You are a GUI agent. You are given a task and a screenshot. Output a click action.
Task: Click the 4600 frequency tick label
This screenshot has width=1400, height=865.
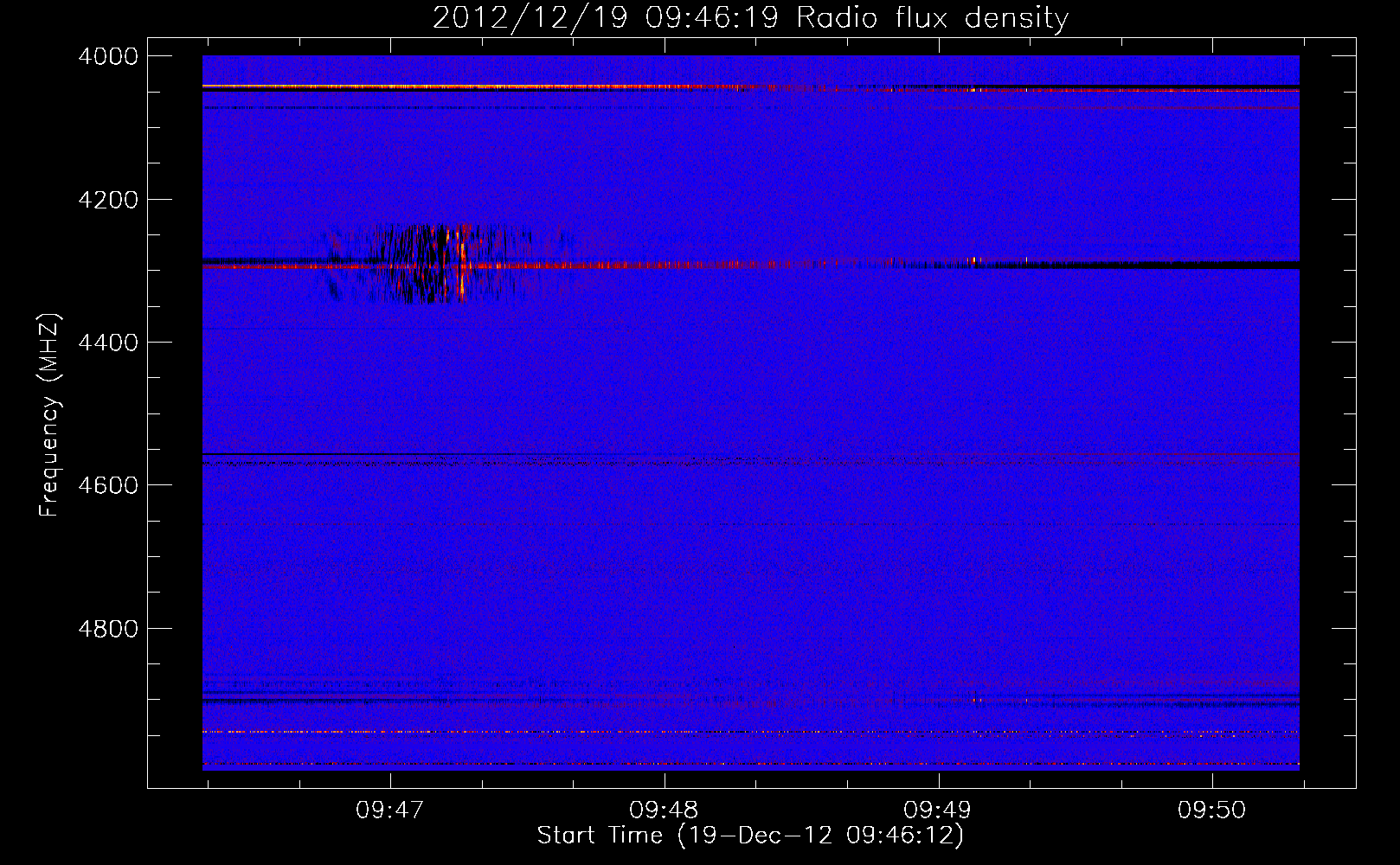pos(108,485)
